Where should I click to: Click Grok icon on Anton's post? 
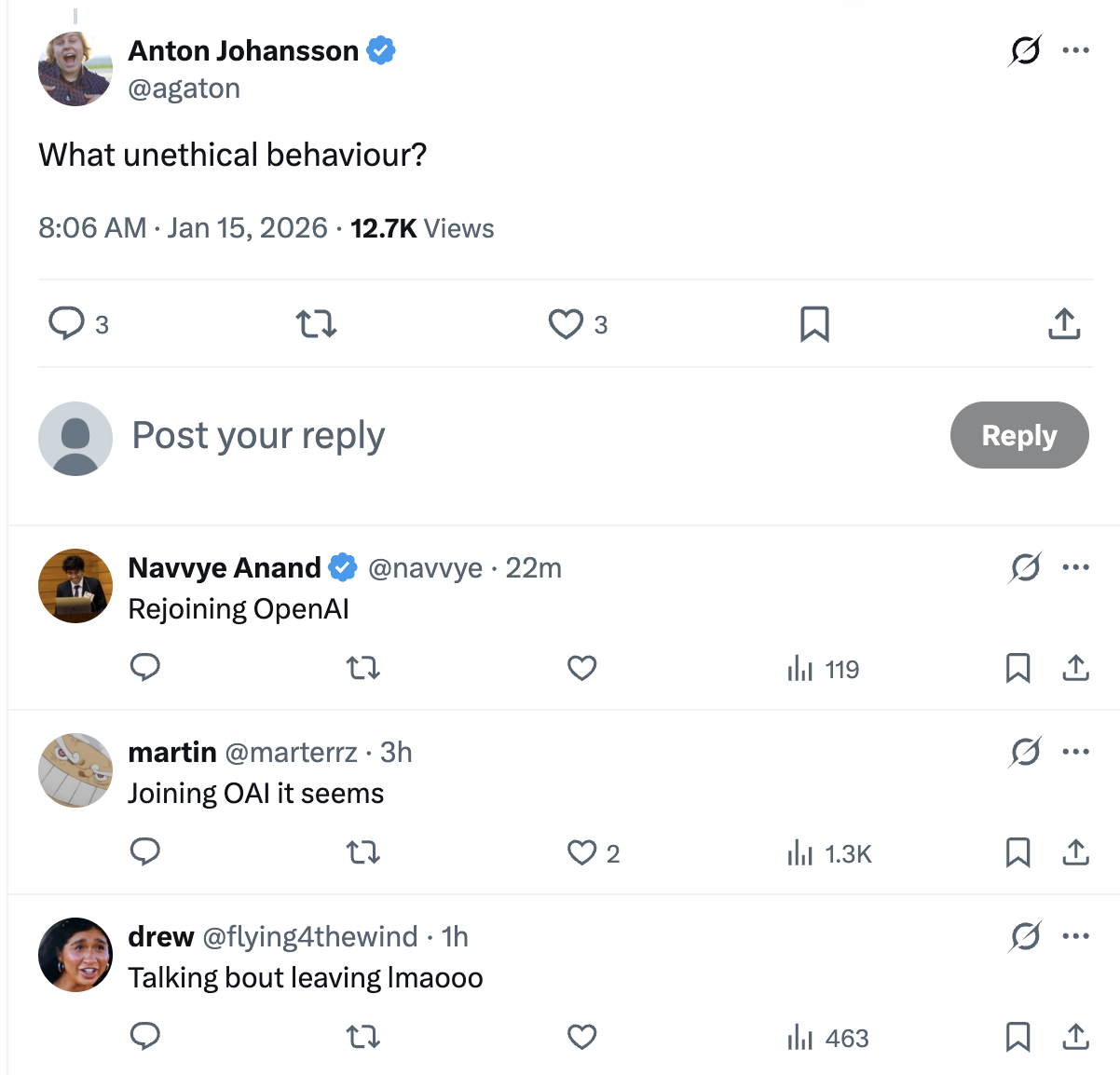coord(1024,50)
